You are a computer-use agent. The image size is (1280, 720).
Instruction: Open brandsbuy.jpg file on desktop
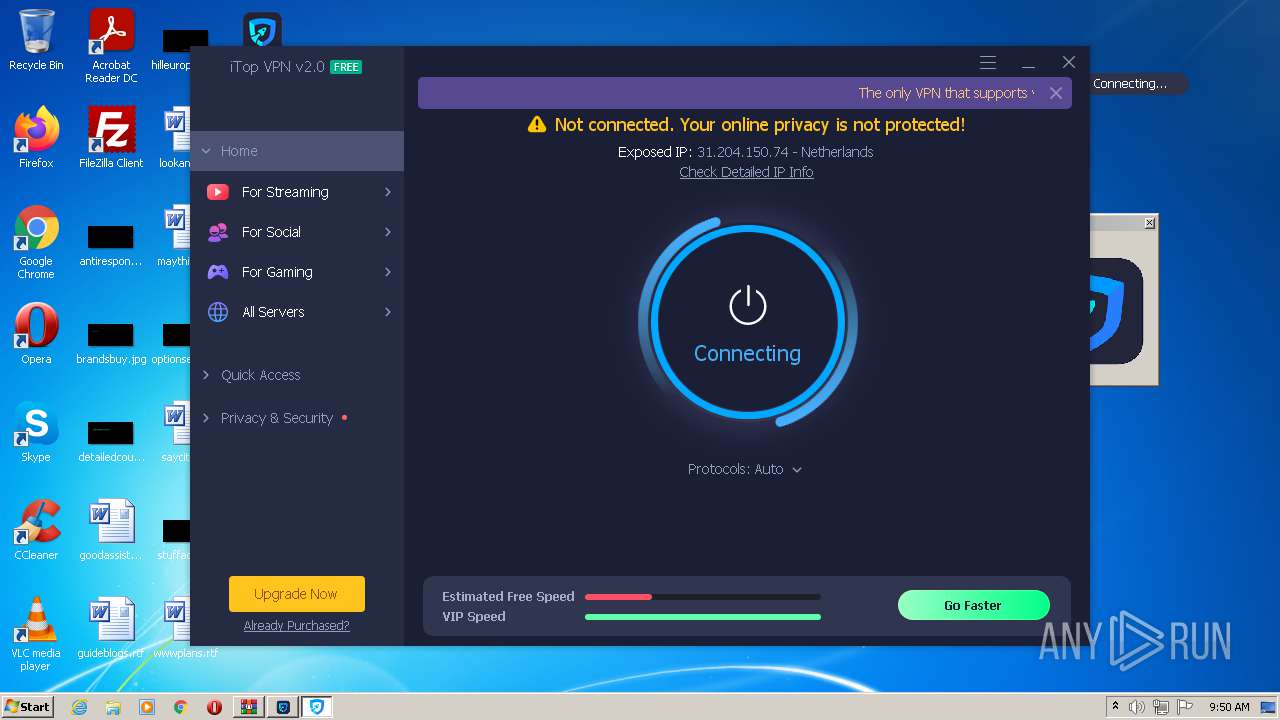click(x=111, y=343)
